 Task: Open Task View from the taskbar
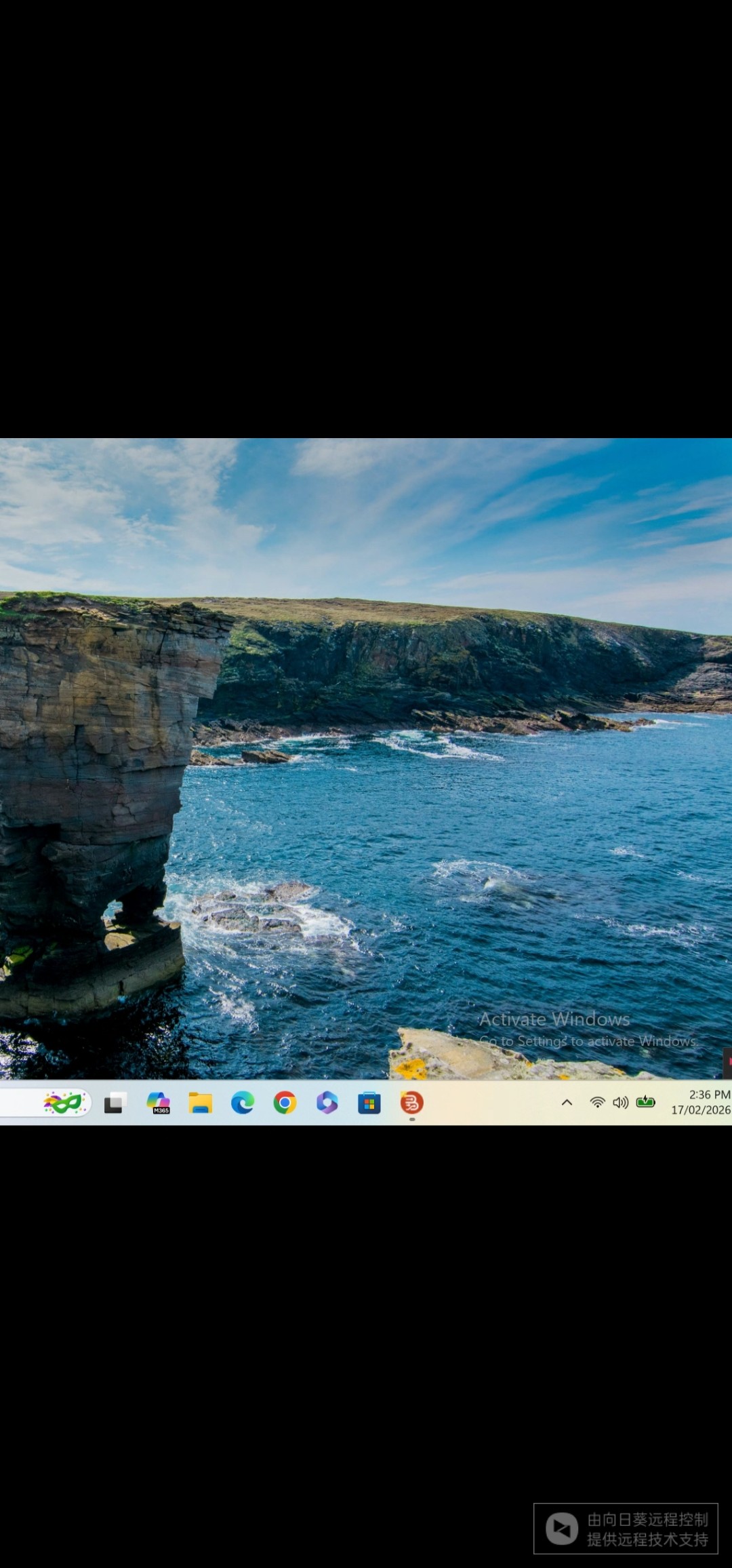point(115,1103)
